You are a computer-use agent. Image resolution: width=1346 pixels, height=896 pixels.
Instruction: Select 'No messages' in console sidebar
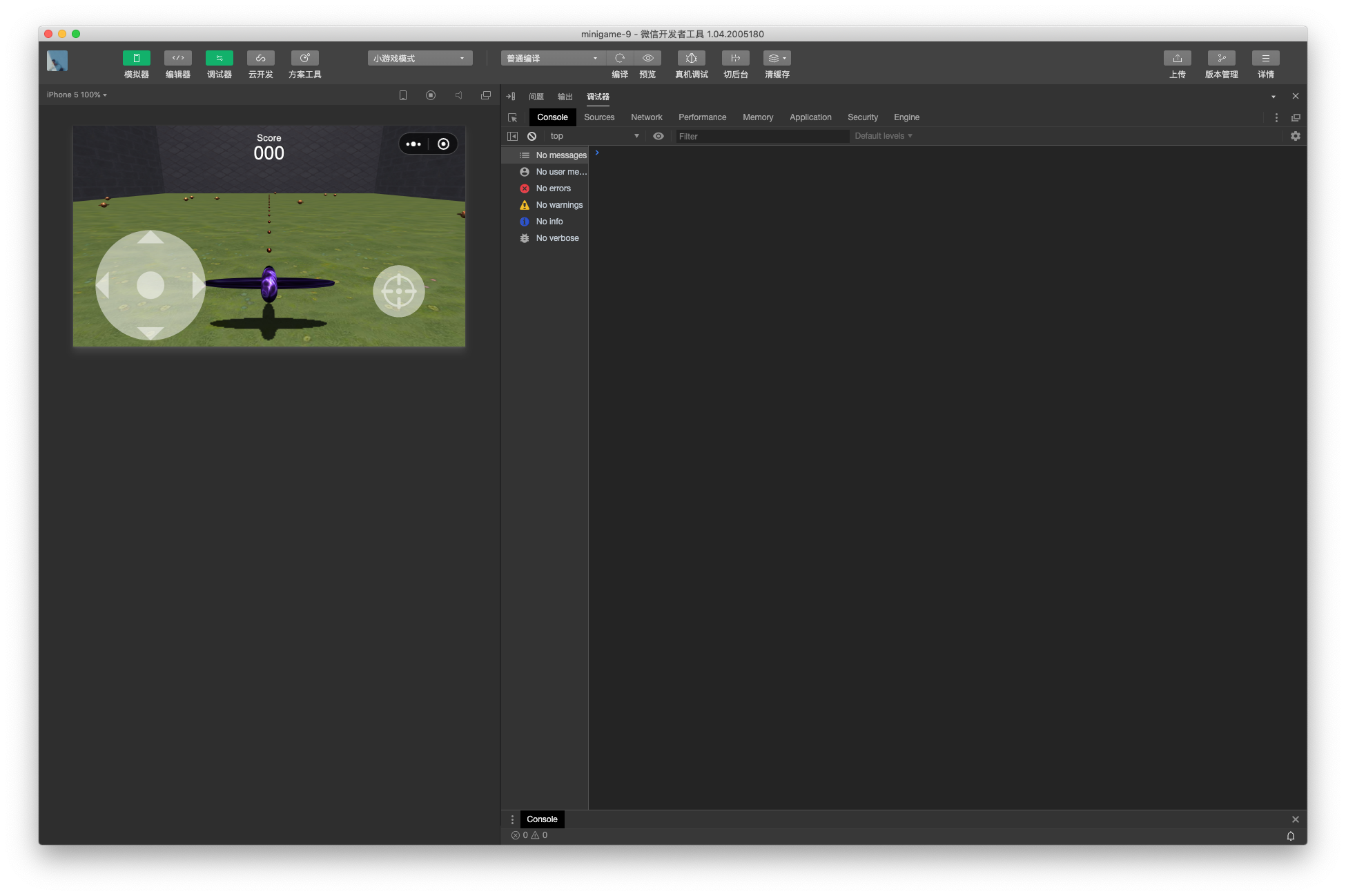[x=545, y=155]
